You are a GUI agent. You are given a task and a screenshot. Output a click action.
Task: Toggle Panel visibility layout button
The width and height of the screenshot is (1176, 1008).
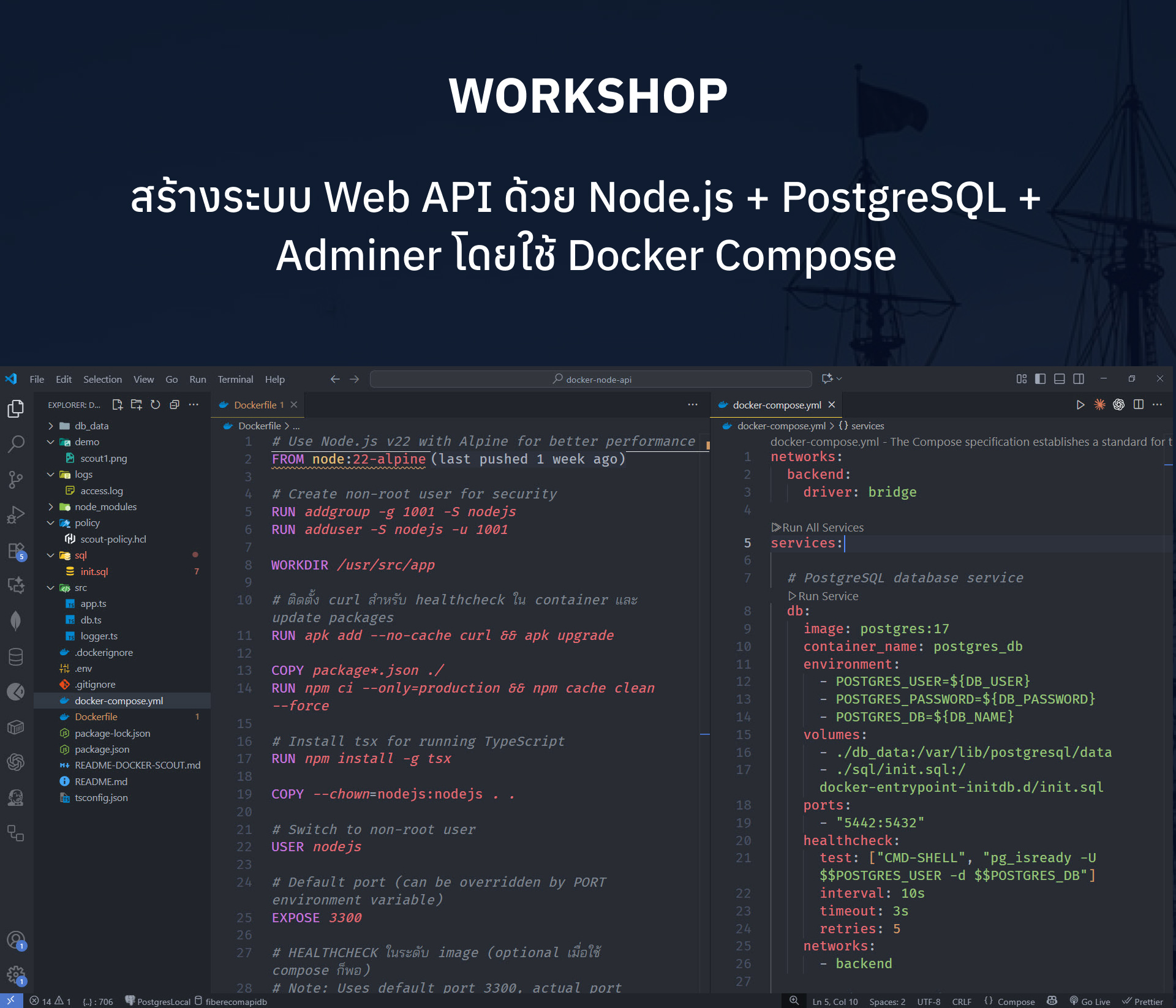point(1060,379)
